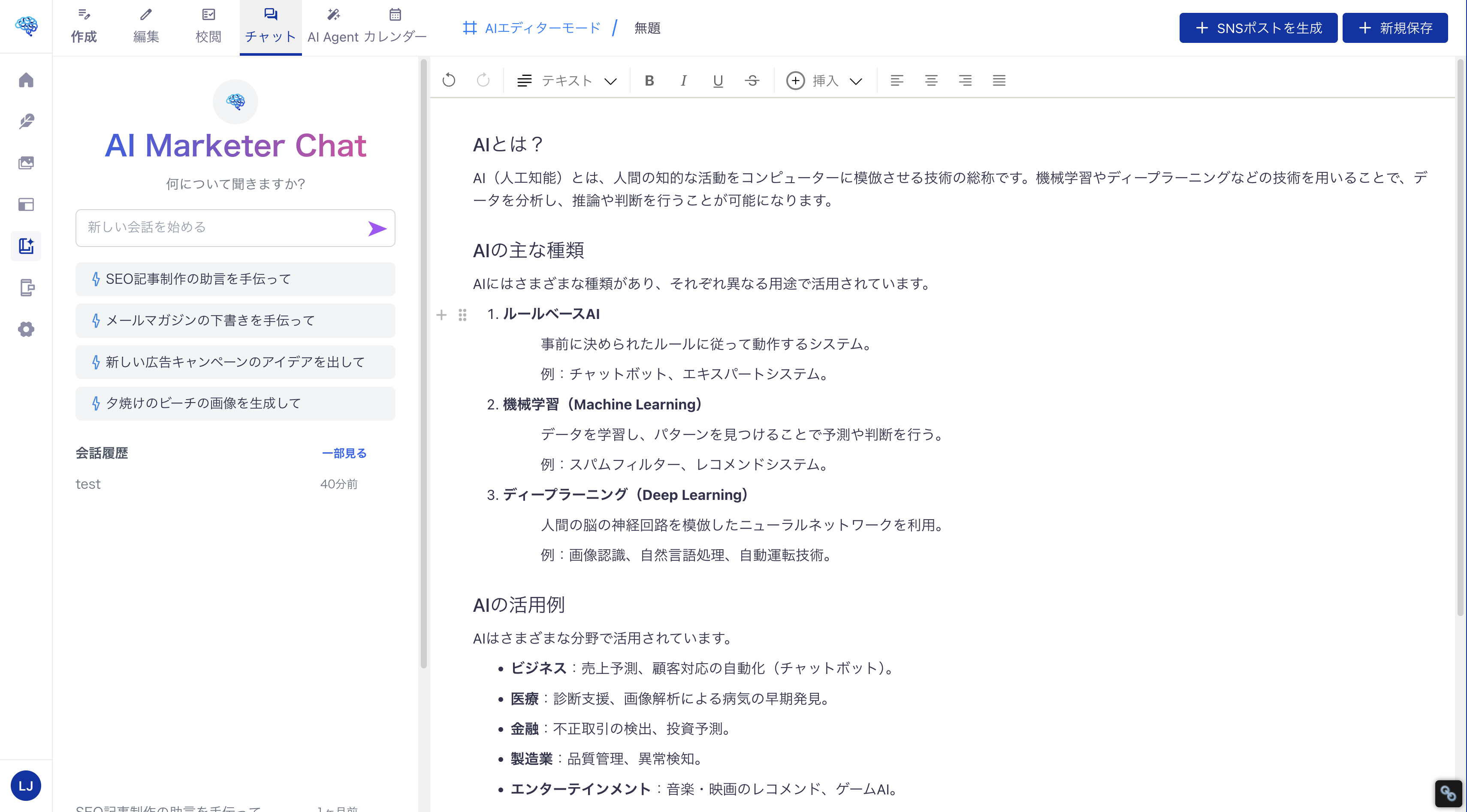This screenshot has height=812, width=1467.
Task: Open the template layout icon in sidebar
Action: [26, 205]
